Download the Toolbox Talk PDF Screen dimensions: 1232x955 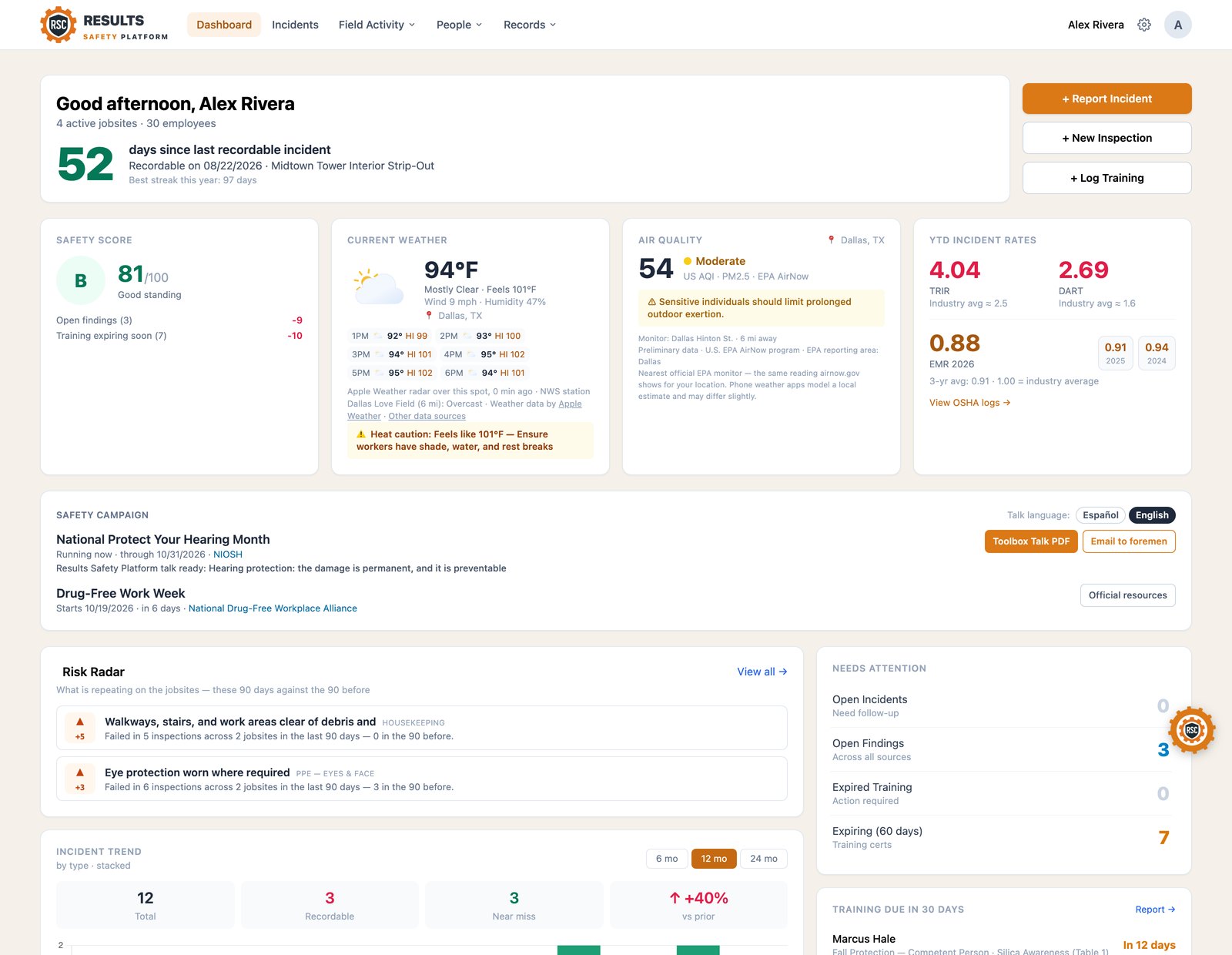click(x=1031, y=541)
